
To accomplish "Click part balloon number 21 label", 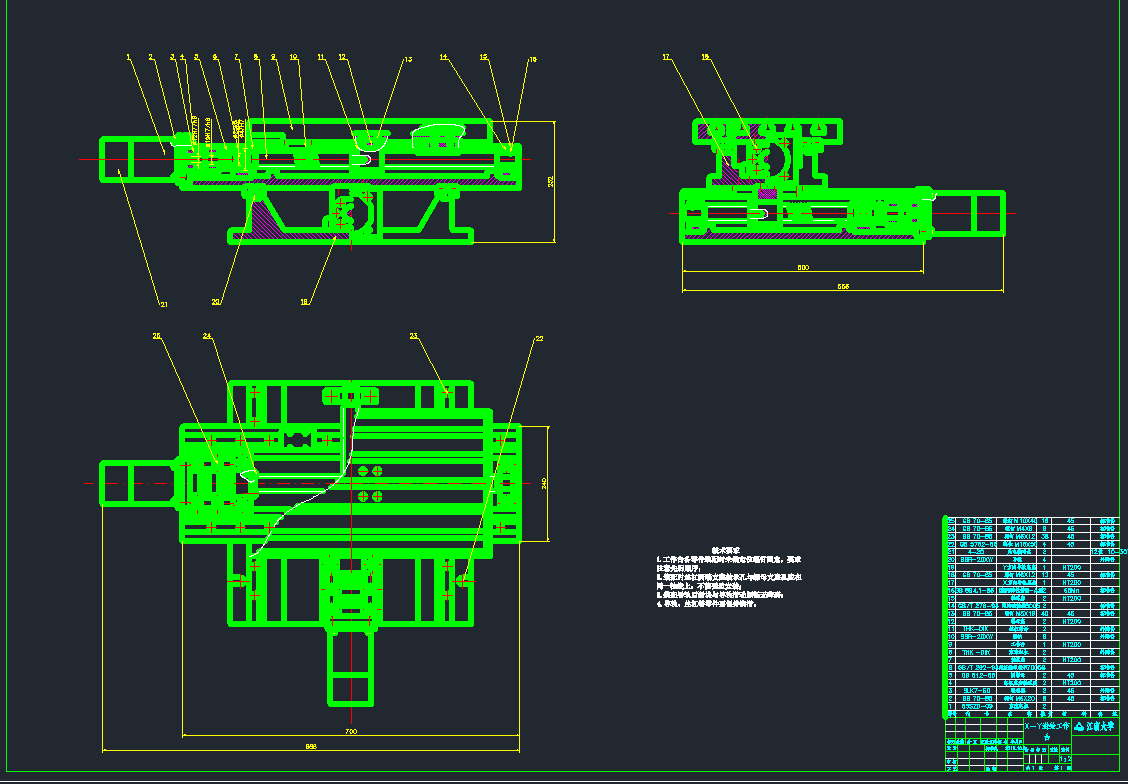I will coord(164,304).
